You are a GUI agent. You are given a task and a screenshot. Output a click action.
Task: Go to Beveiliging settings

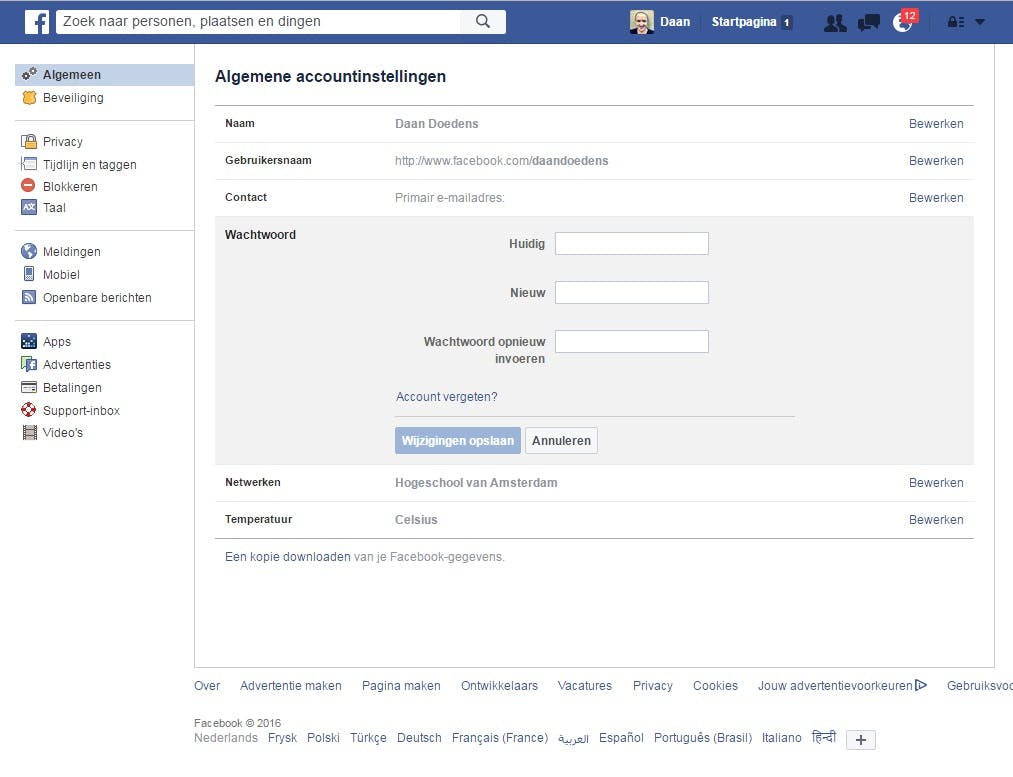[x=73, y=98]
